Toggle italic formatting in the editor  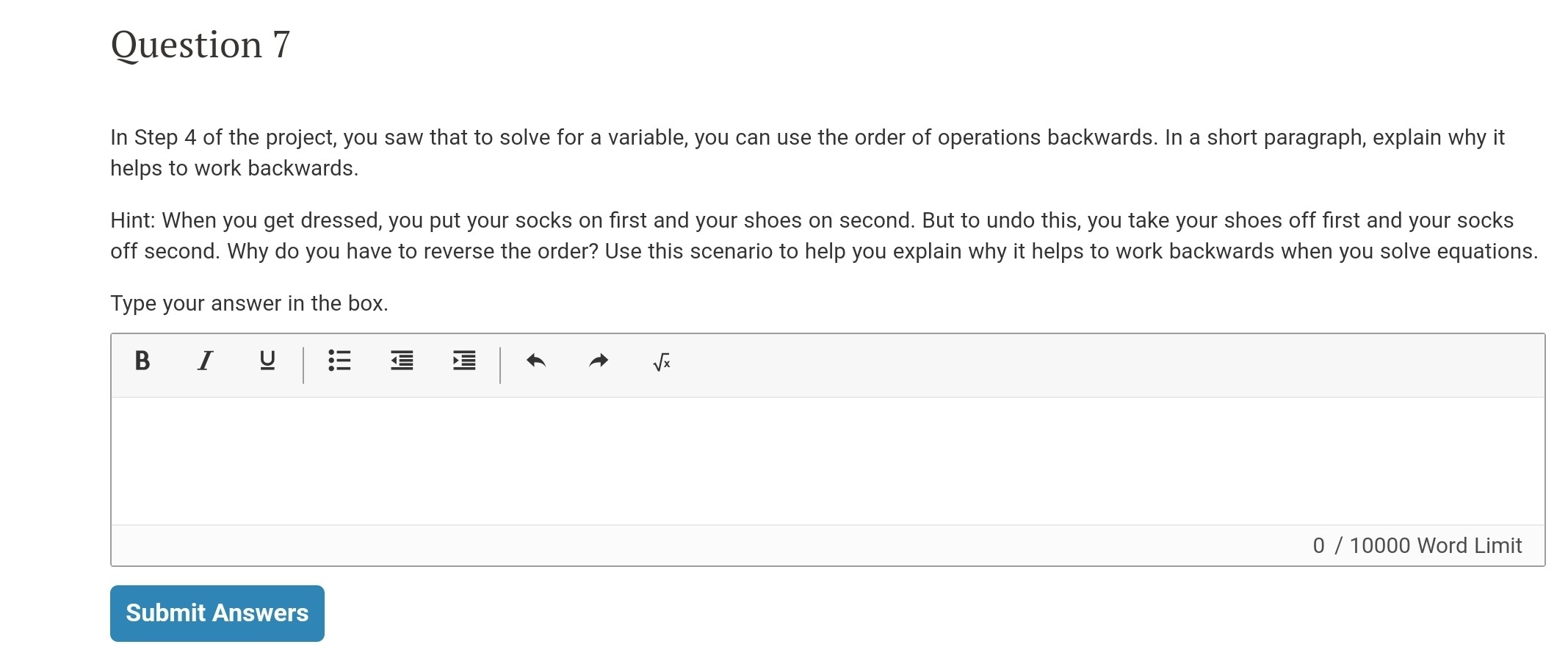(205, 361)
